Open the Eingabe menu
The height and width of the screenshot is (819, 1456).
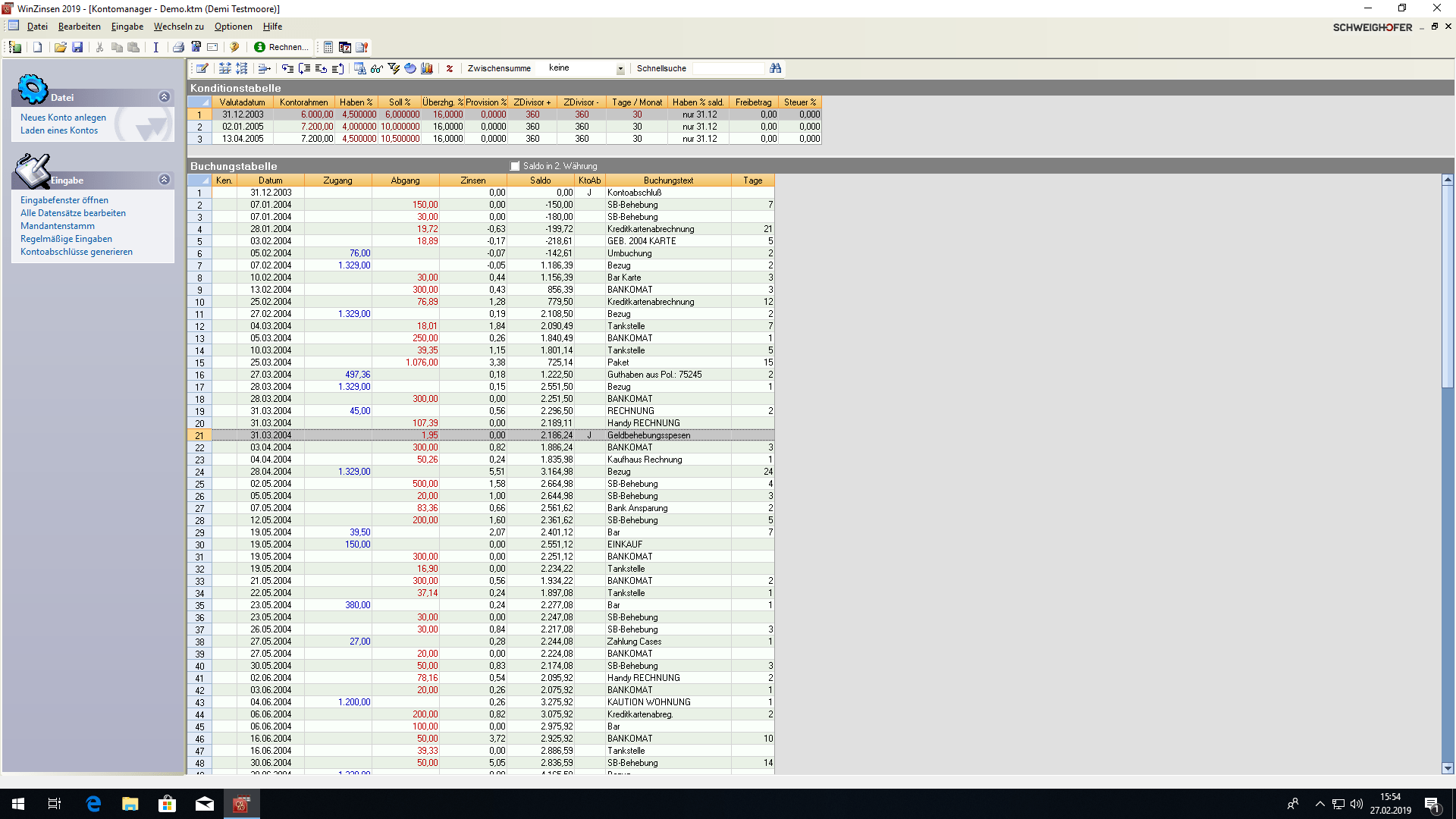tap(127, 27)
